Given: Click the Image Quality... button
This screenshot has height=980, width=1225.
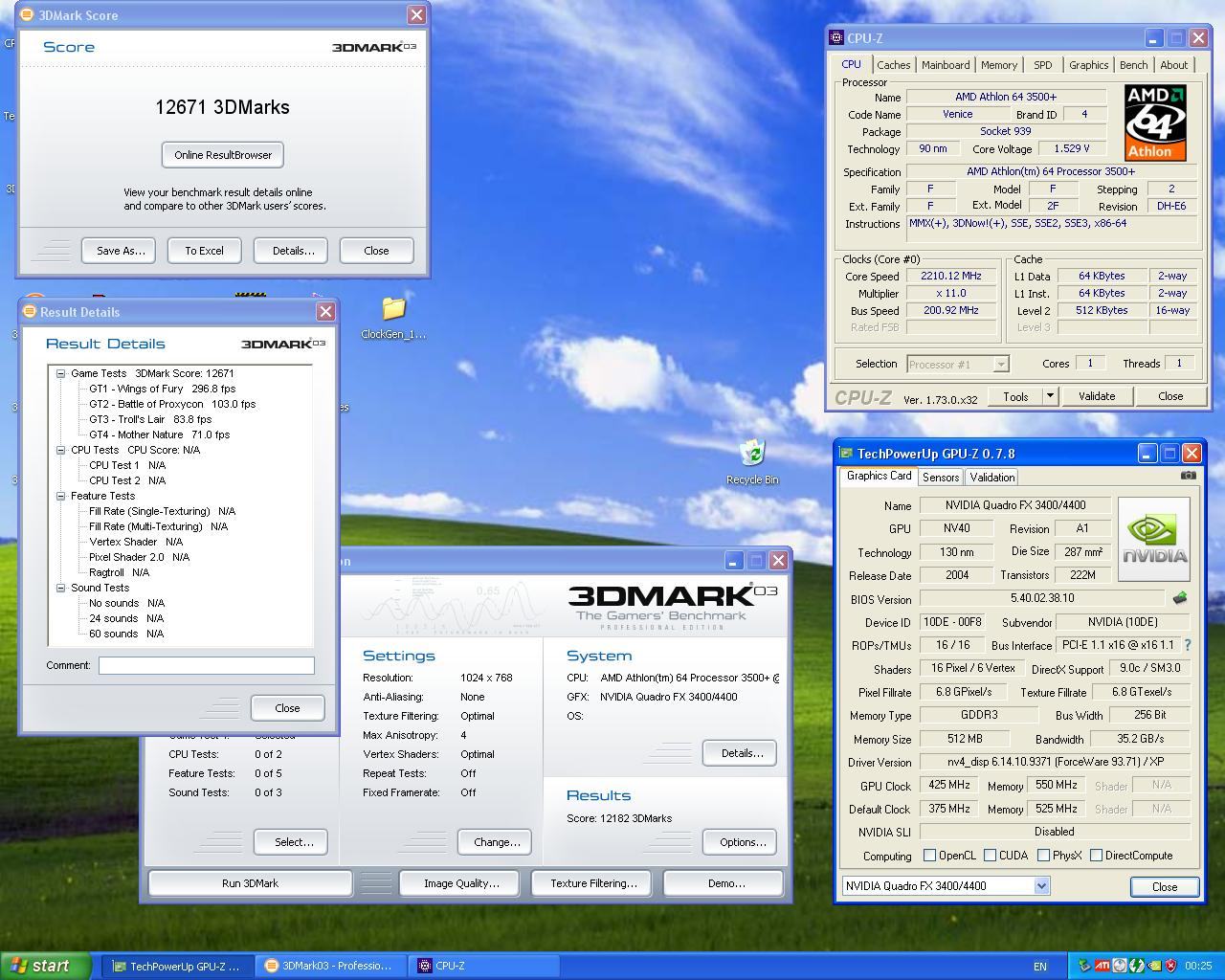Looking at the screenshot, I should (461, 883).
